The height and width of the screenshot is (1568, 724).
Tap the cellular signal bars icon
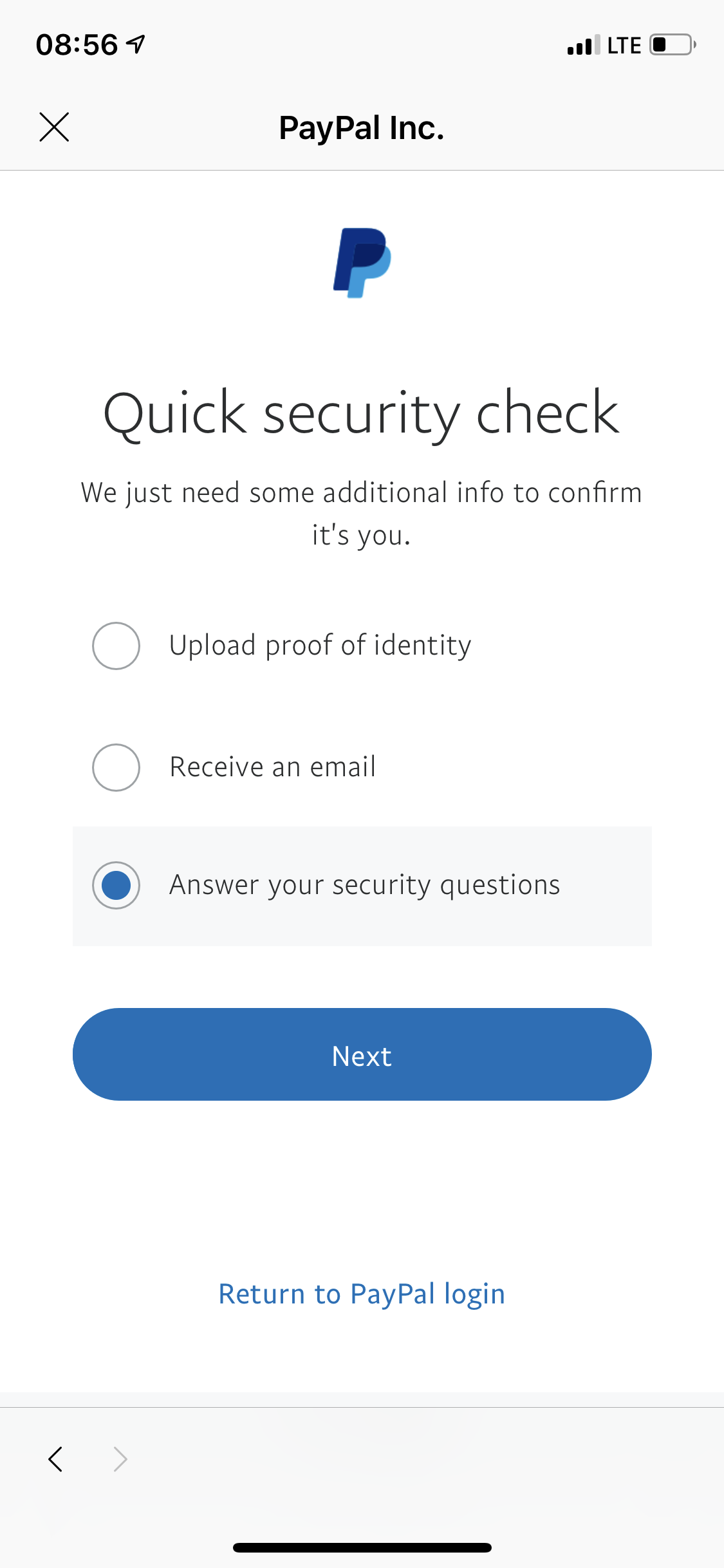pyautogui.click(x=583, y=46)
